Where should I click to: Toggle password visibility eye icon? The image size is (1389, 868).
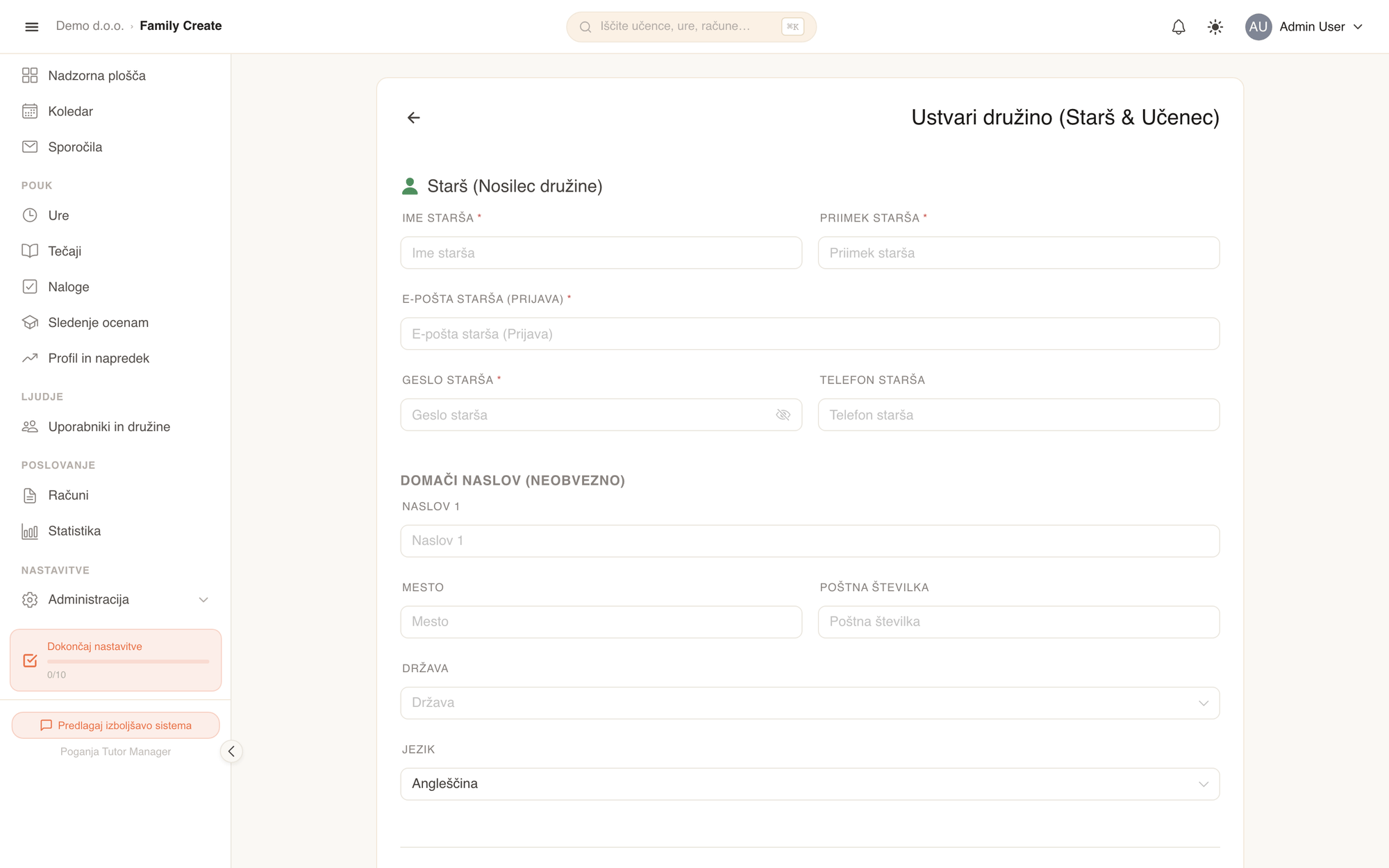[x=783, y=415]
